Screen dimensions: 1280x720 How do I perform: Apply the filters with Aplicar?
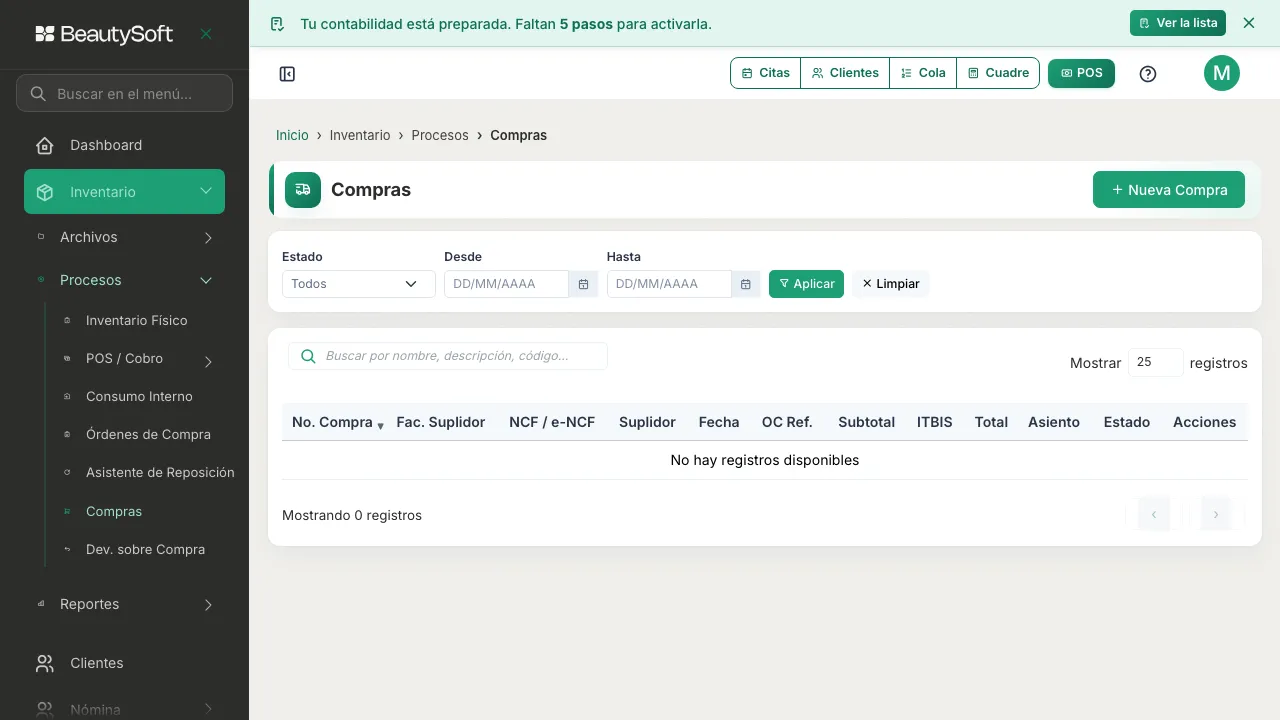806,284
